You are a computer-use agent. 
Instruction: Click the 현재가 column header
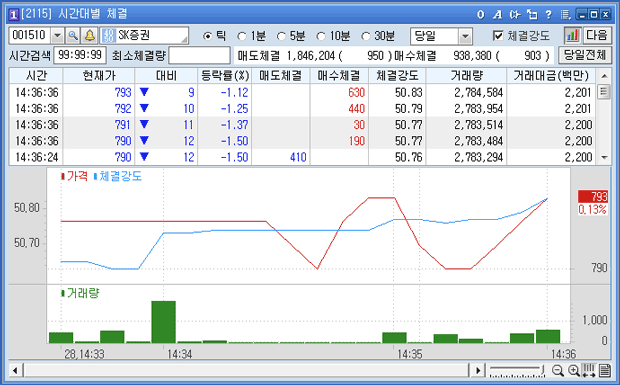tap(99, 75)
